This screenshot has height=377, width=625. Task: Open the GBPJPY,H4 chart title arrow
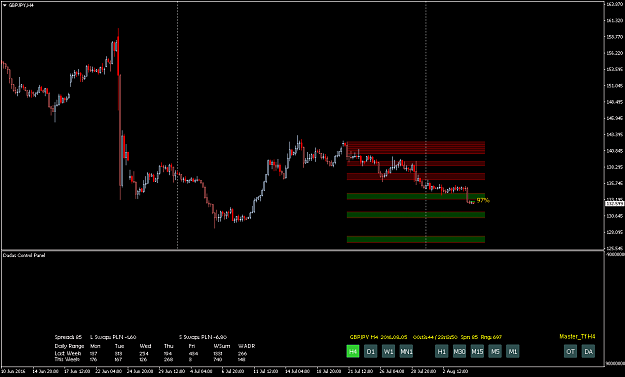point(4,5)
